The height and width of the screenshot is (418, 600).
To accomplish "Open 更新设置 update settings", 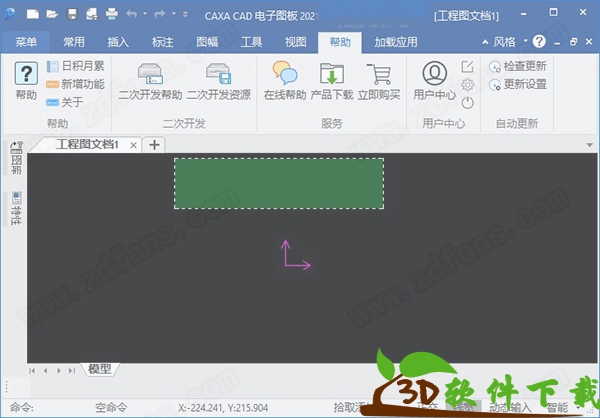I will (x=518, y=84).
